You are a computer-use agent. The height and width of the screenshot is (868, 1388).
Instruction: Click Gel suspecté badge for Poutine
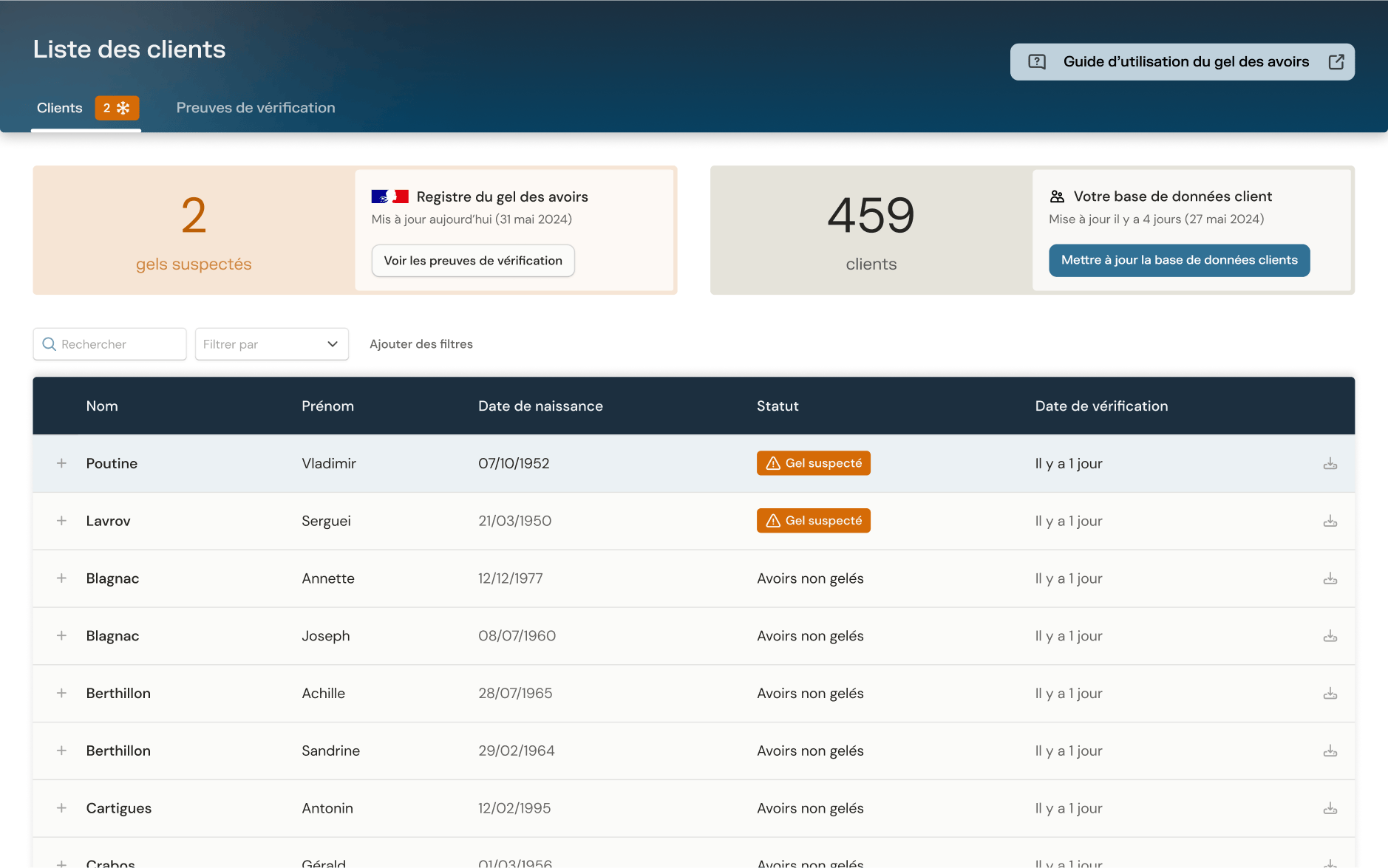tap(813, 463)
